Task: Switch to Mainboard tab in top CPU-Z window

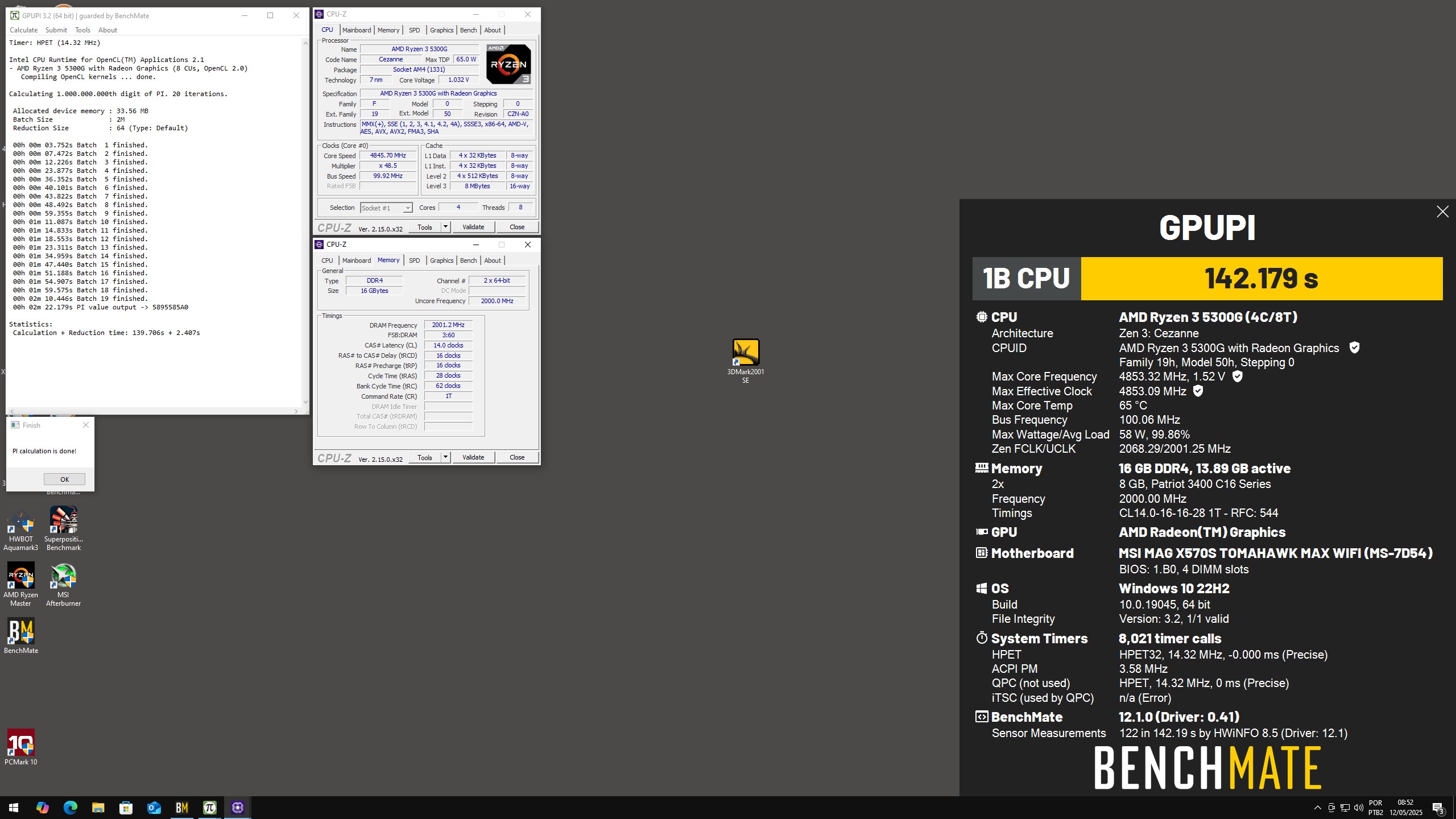Action: (357, 30)
